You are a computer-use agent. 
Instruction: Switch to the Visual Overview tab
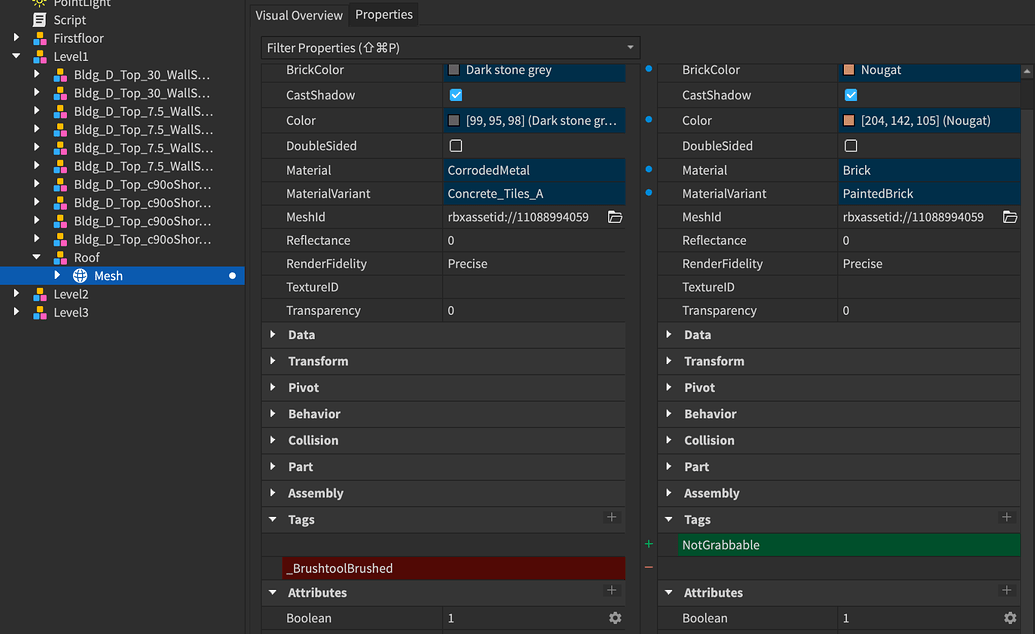tap(298, 14)
